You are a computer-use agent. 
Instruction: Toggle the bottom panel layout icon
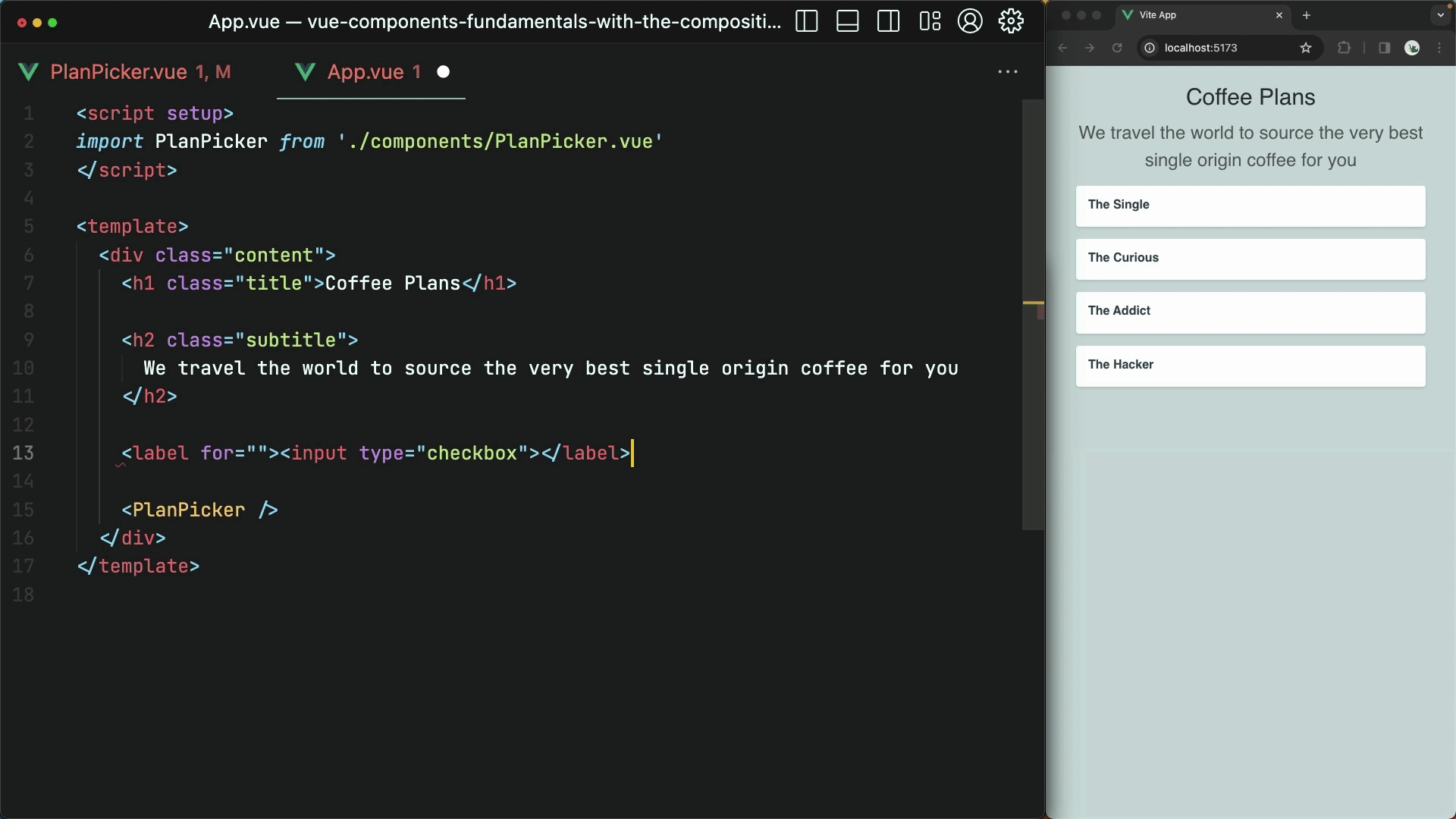click(847, 21)
